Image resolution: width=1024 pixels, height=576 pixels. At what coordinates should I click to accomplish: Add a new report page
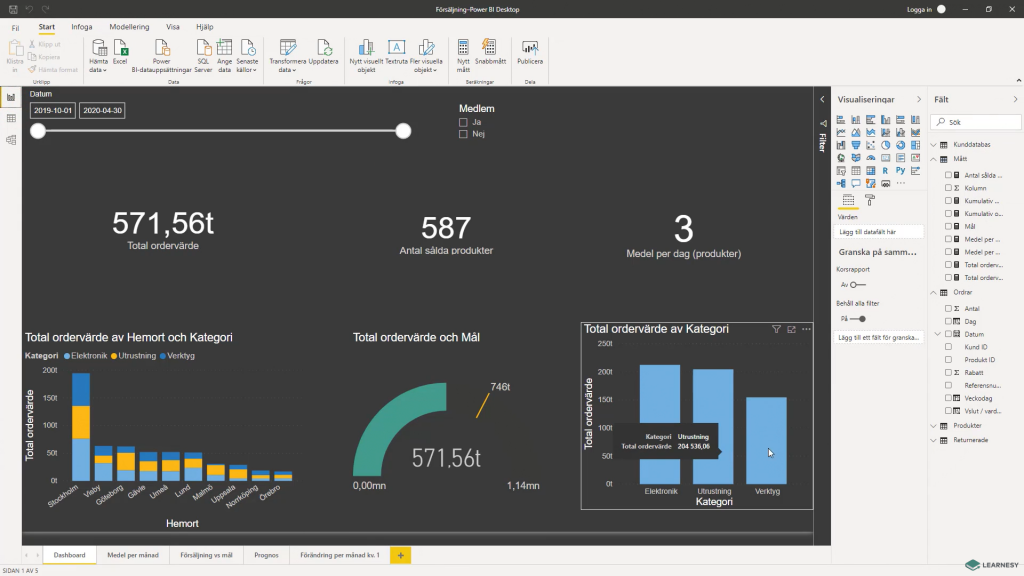point(400,555)
